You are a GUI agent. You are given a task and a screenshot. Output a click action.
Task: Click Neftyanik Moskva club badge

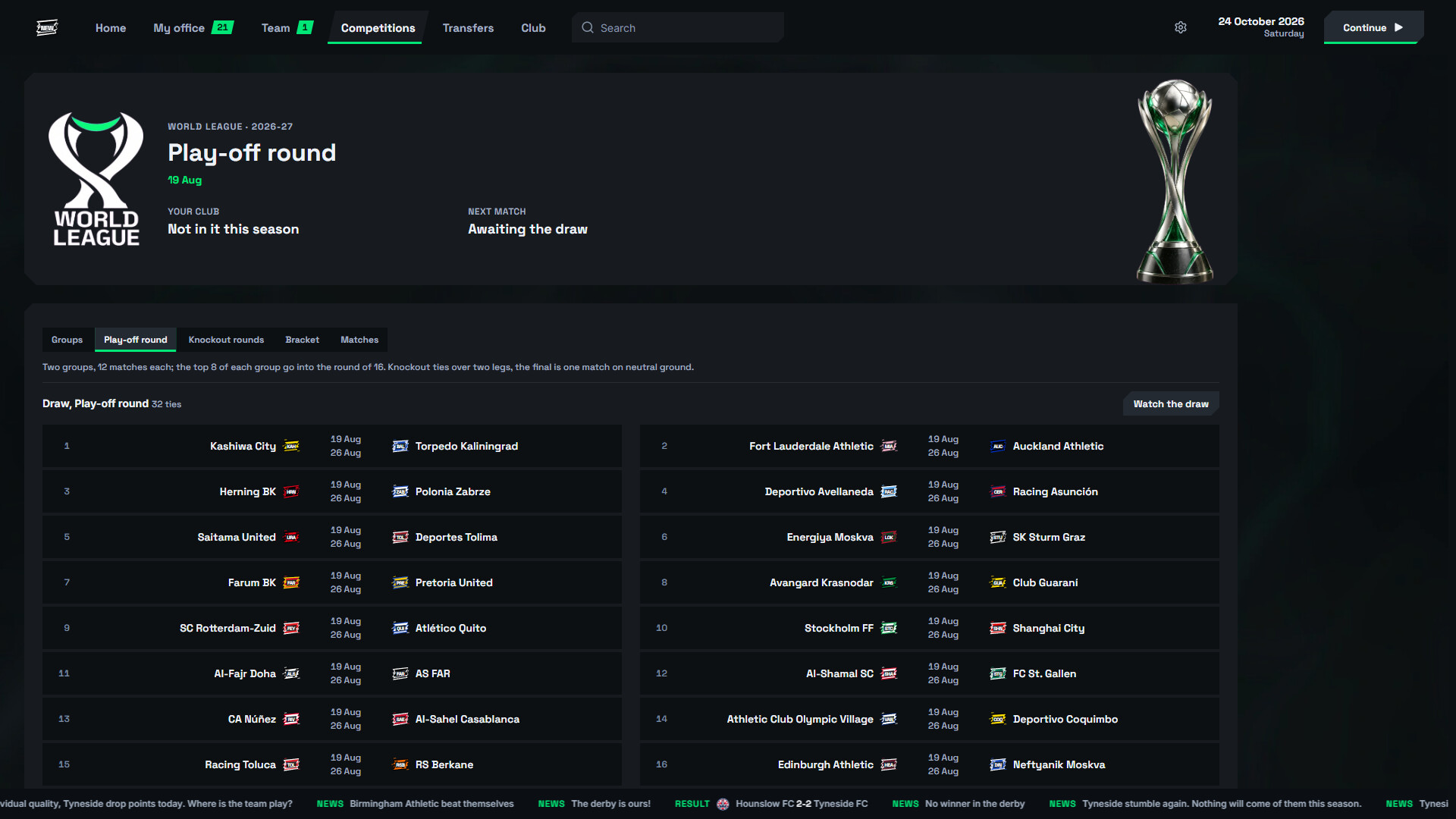tap(998, 764)
